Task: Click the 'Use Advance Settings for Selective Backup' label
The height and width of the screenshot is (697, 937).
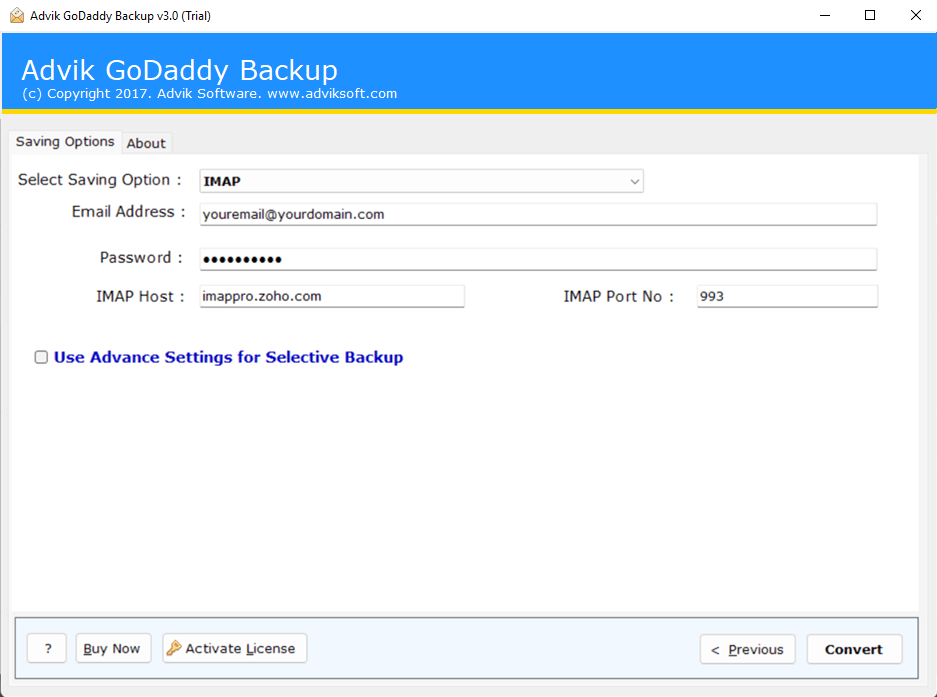Action: [x=228, y=357]
